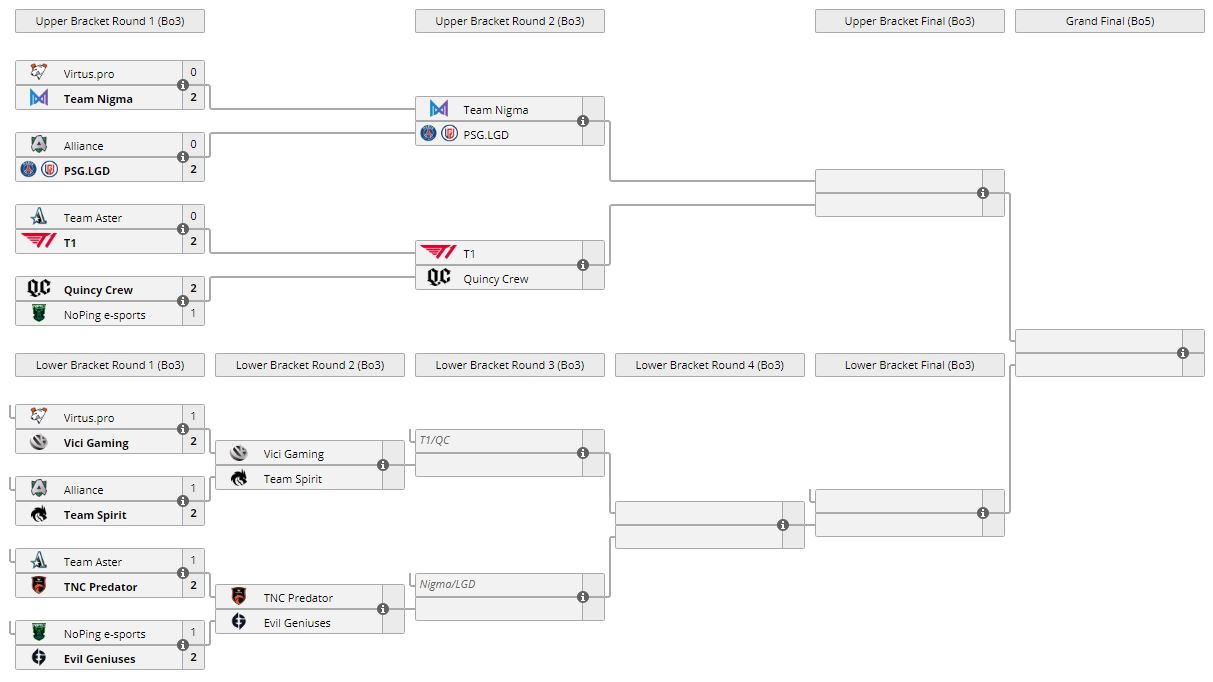The width and height of the screenshot is (1213, 682).
Task: Open the Grand Final match info popup
Action: 1183,353
